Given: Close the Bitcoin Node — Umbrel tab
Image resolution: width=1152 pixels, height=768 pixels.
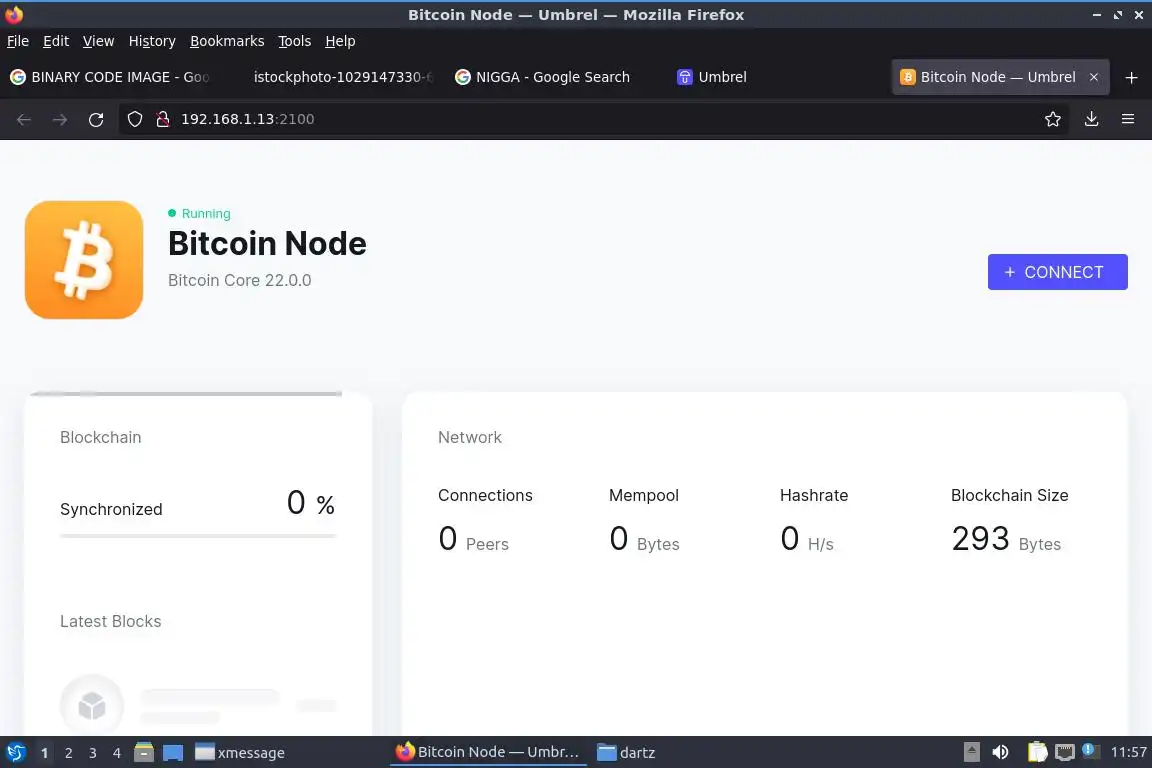Looking at the screenshot, I should coord(1094,77).
